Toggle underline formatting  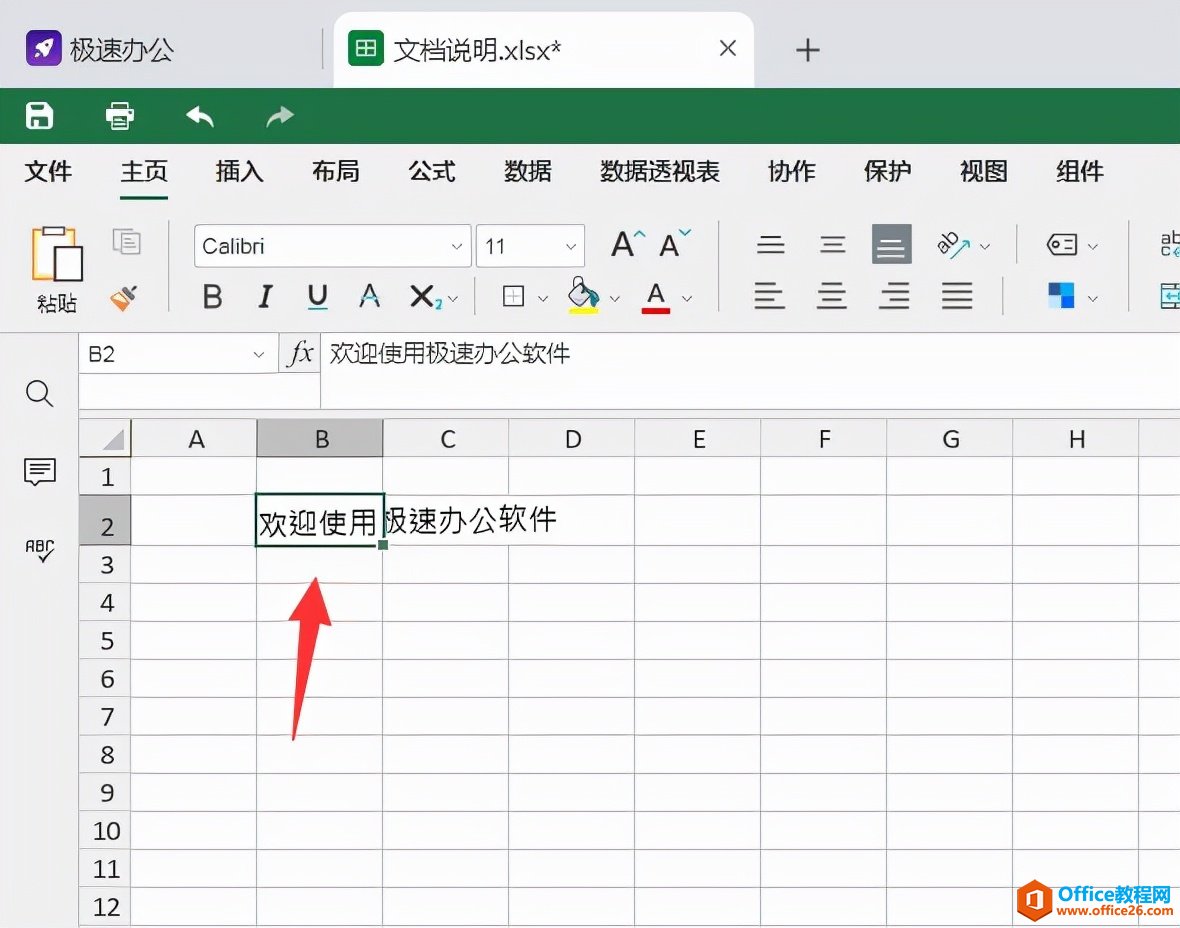click(316, 297)
